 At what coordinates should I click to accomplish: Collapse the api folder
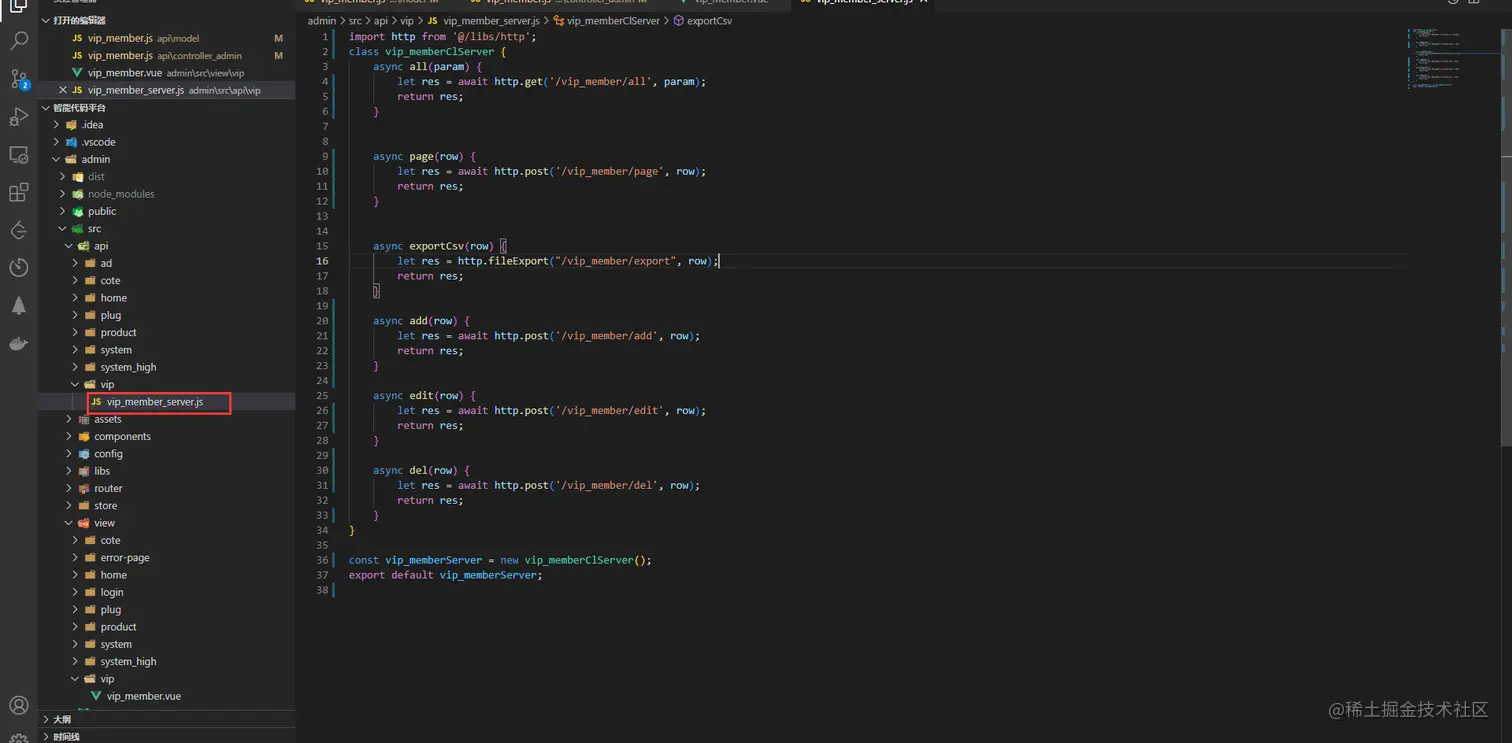click(69, 246)
